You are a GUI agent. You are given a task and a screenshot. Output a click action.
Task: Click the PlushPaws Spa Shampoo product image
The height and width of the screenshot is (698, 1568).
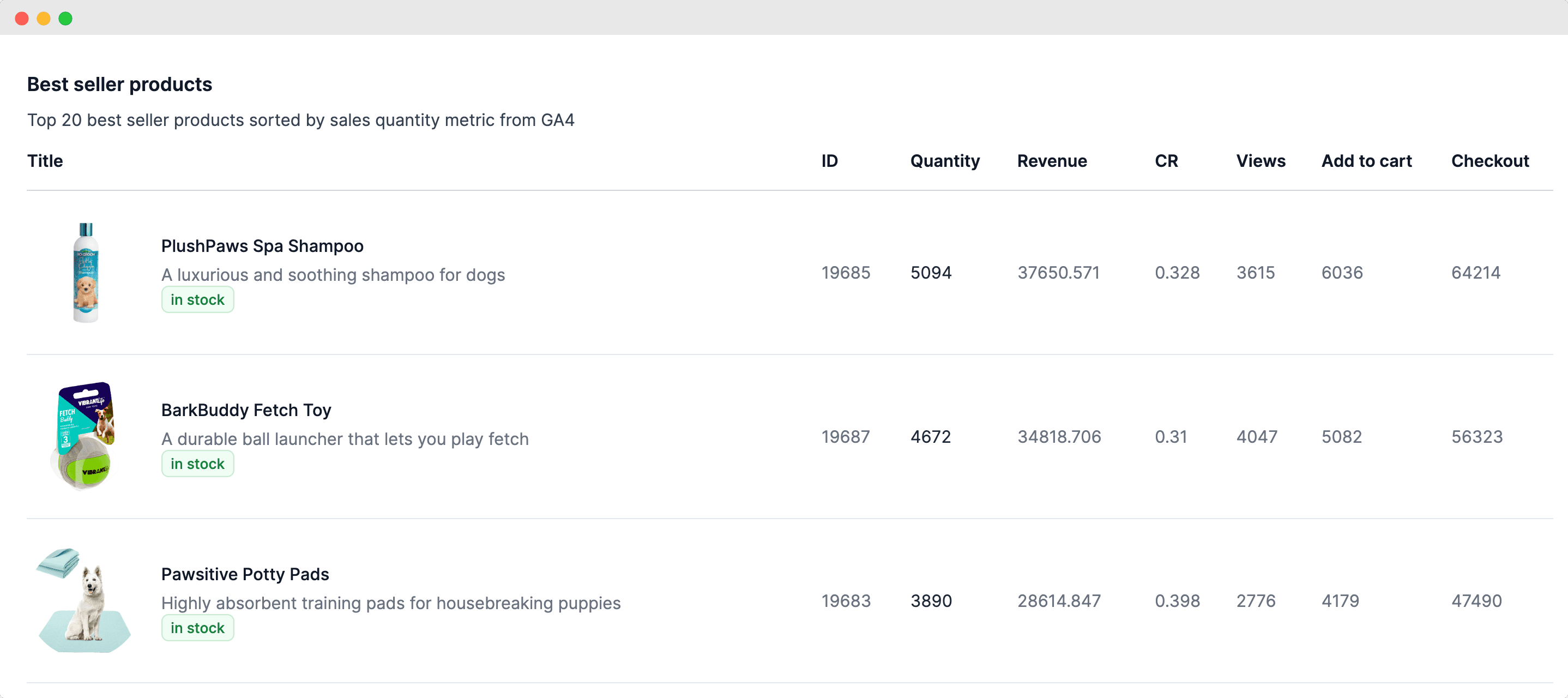[86, 272]
